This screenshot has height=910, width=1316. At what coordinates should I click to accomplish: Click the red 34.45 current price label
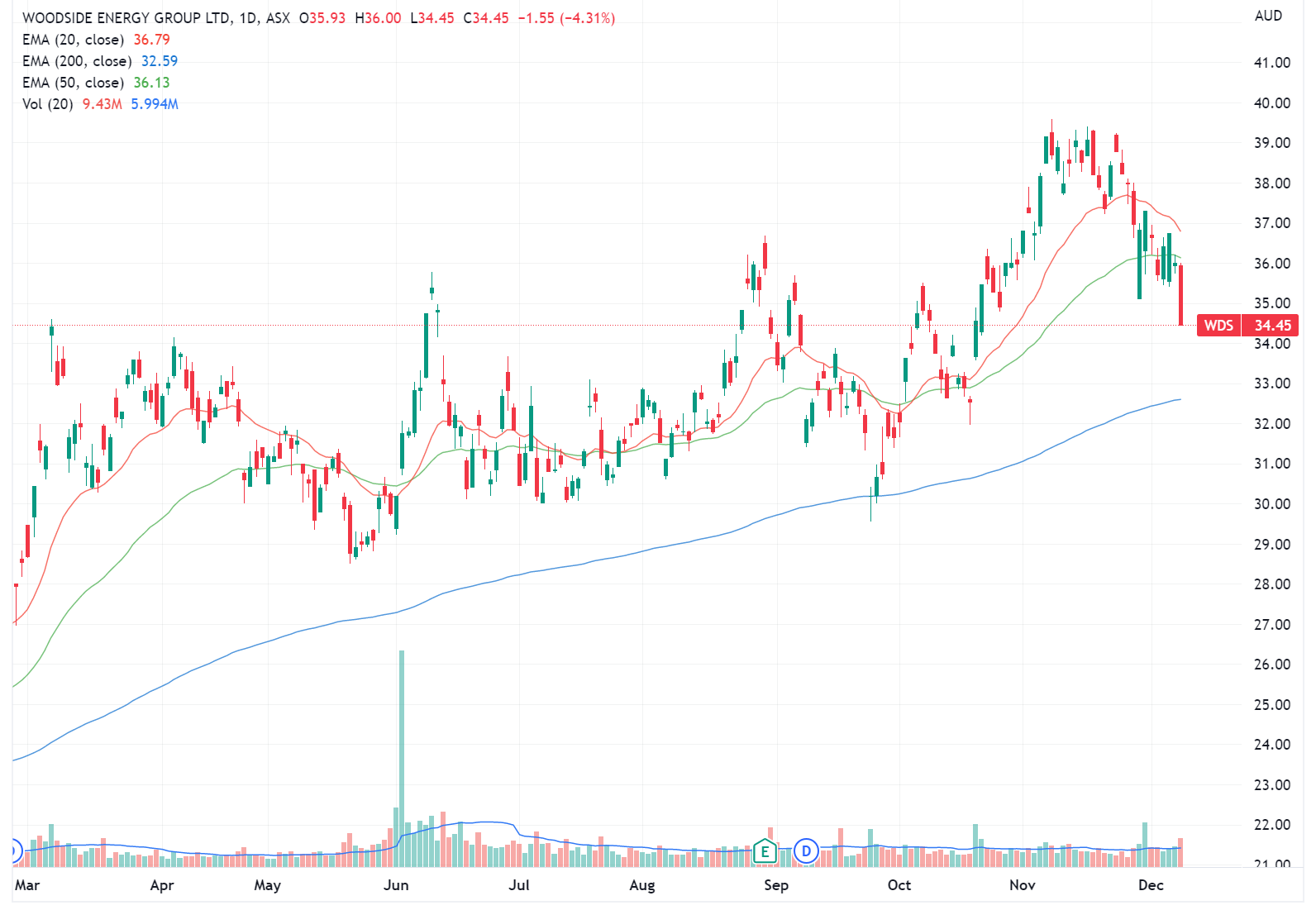pyautogui.click(x=1271, y=326)
